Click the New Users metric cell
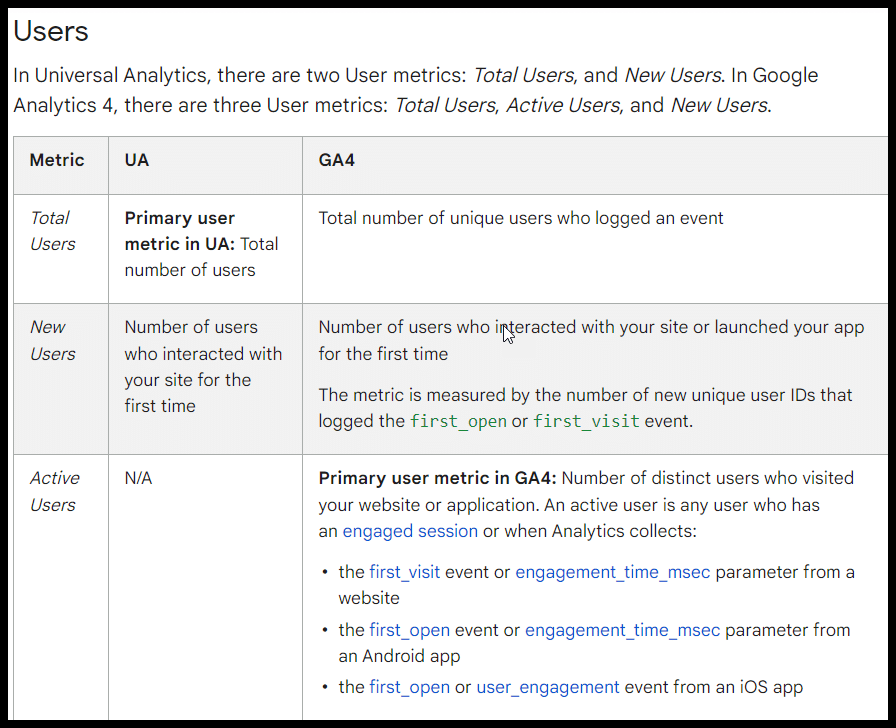896x728 pixels. pyautogui.click(x=52, y=340)
